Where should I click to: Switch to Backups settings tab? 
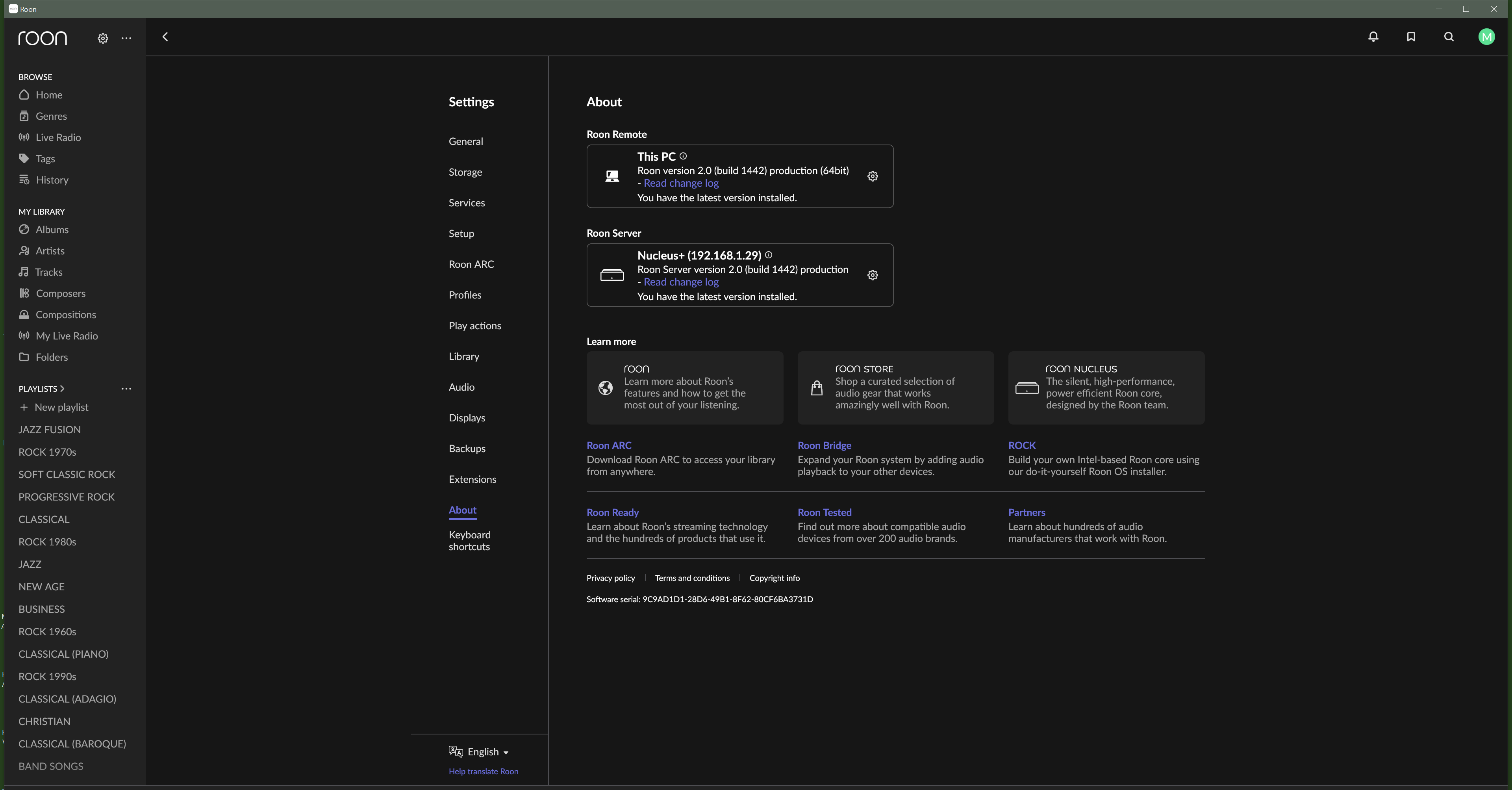coord(467,449)
